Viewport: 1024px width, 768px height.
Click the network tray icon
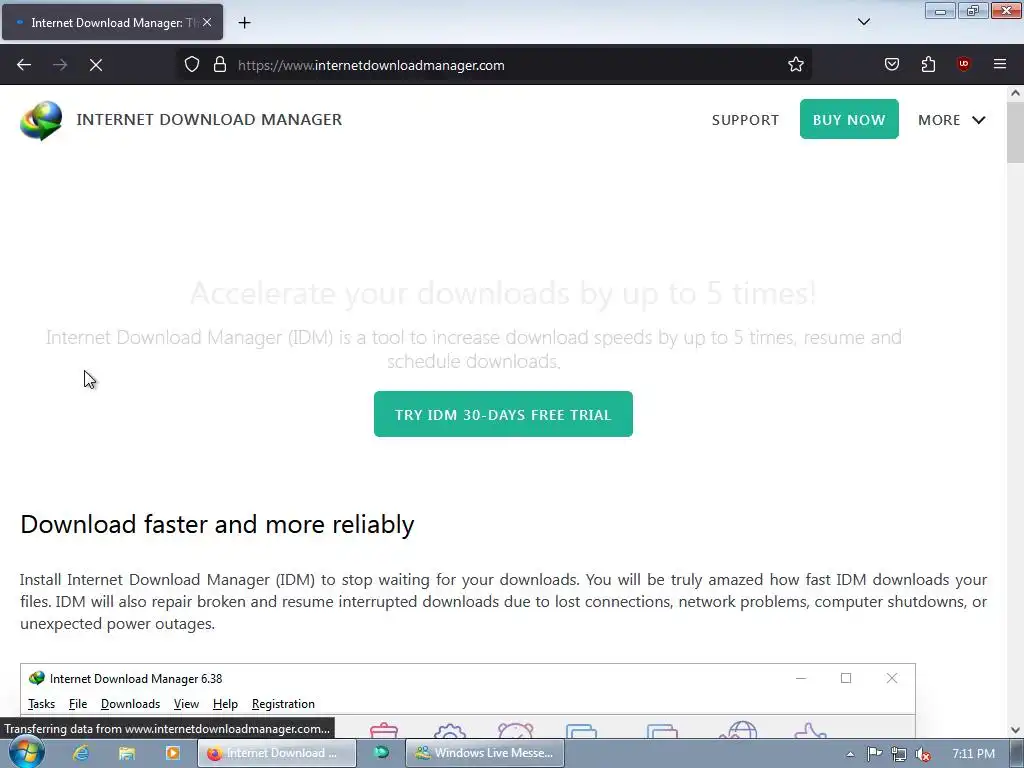(899, 754)
